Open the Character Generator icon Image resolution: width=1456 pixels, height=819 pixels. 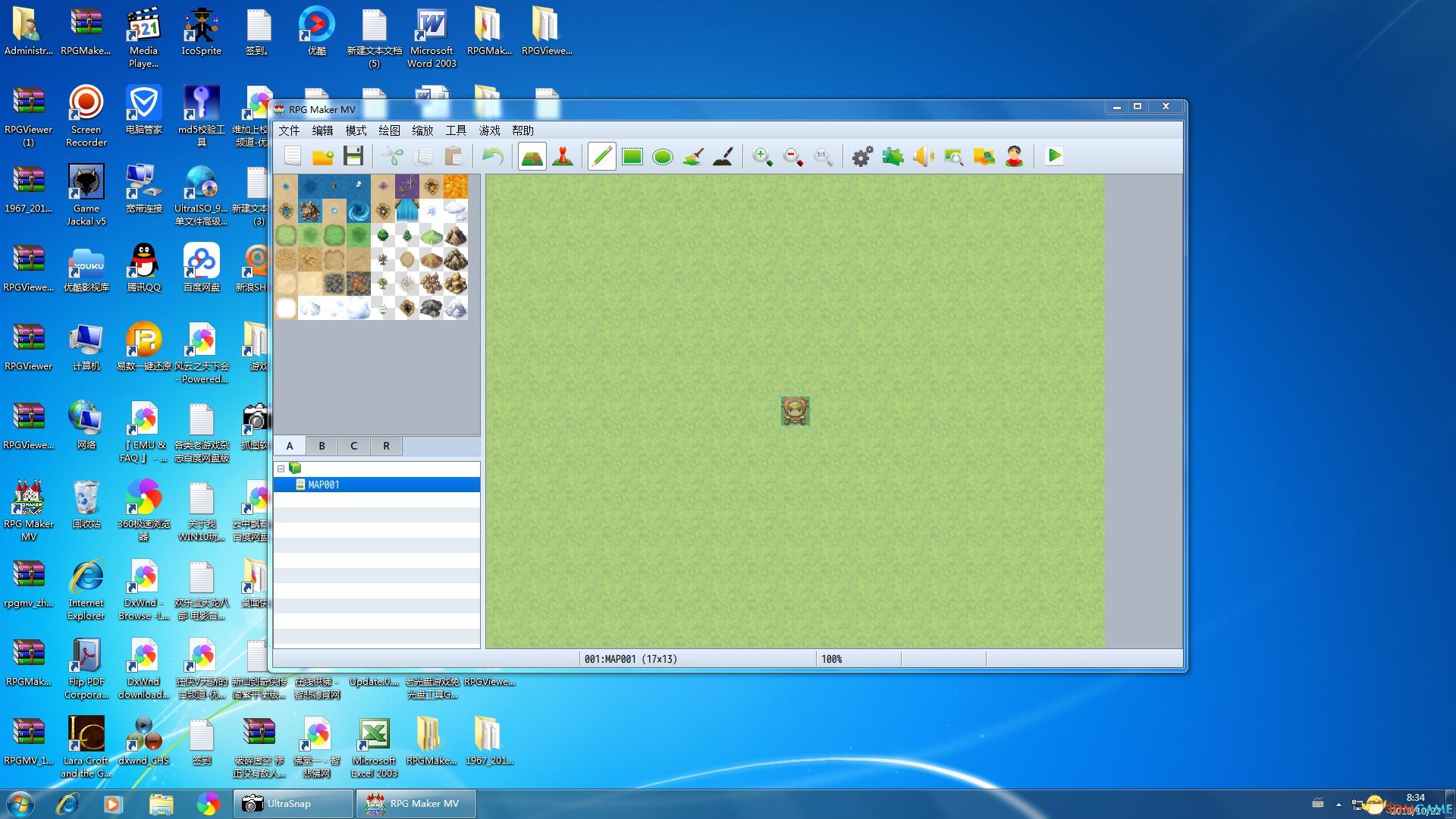point(1015,156)
